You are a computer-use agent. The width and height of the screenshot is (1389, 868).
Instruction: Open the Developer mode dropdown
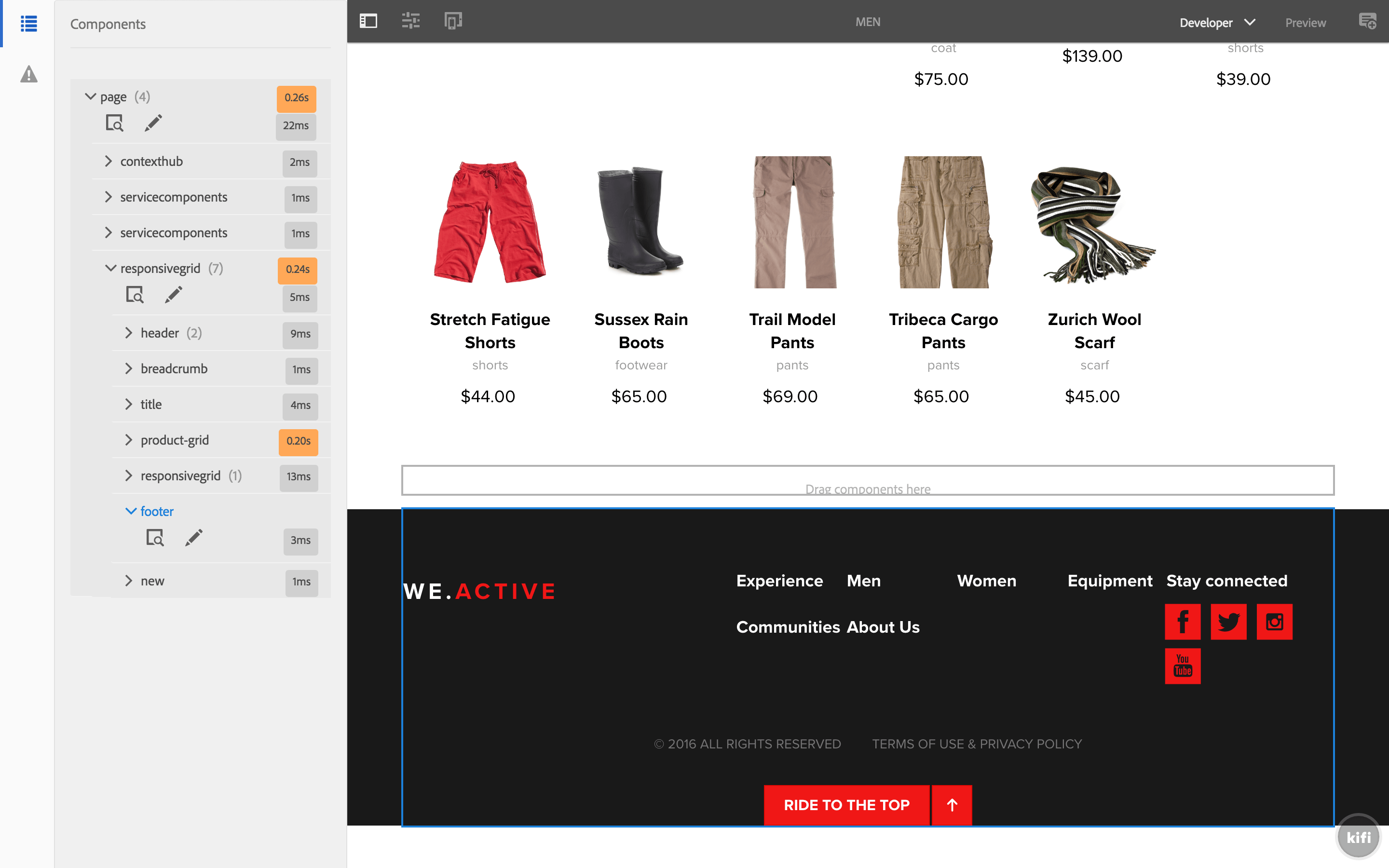coord(1217,23)
